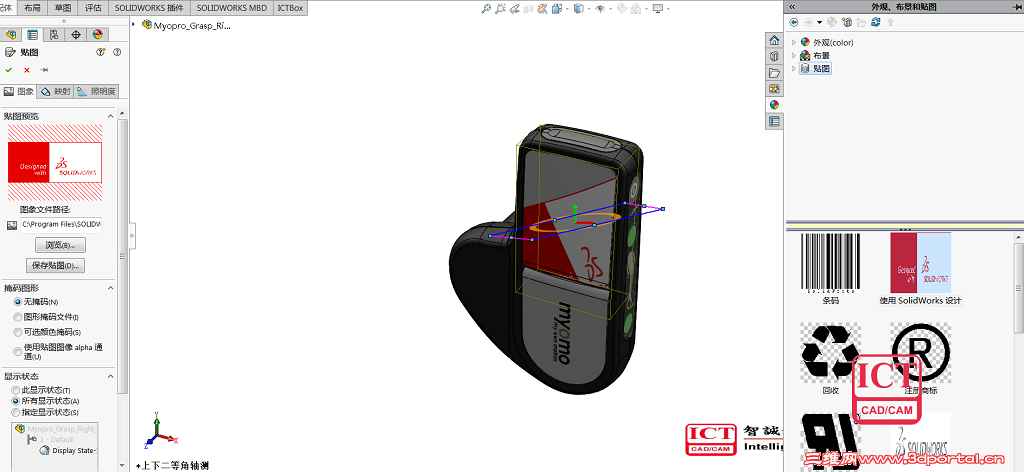Image resolution: width=1024 pixels, height=472 pixels.
Task: Open the DimXpertManager crosshair tab
Action: tap(75, 35)
